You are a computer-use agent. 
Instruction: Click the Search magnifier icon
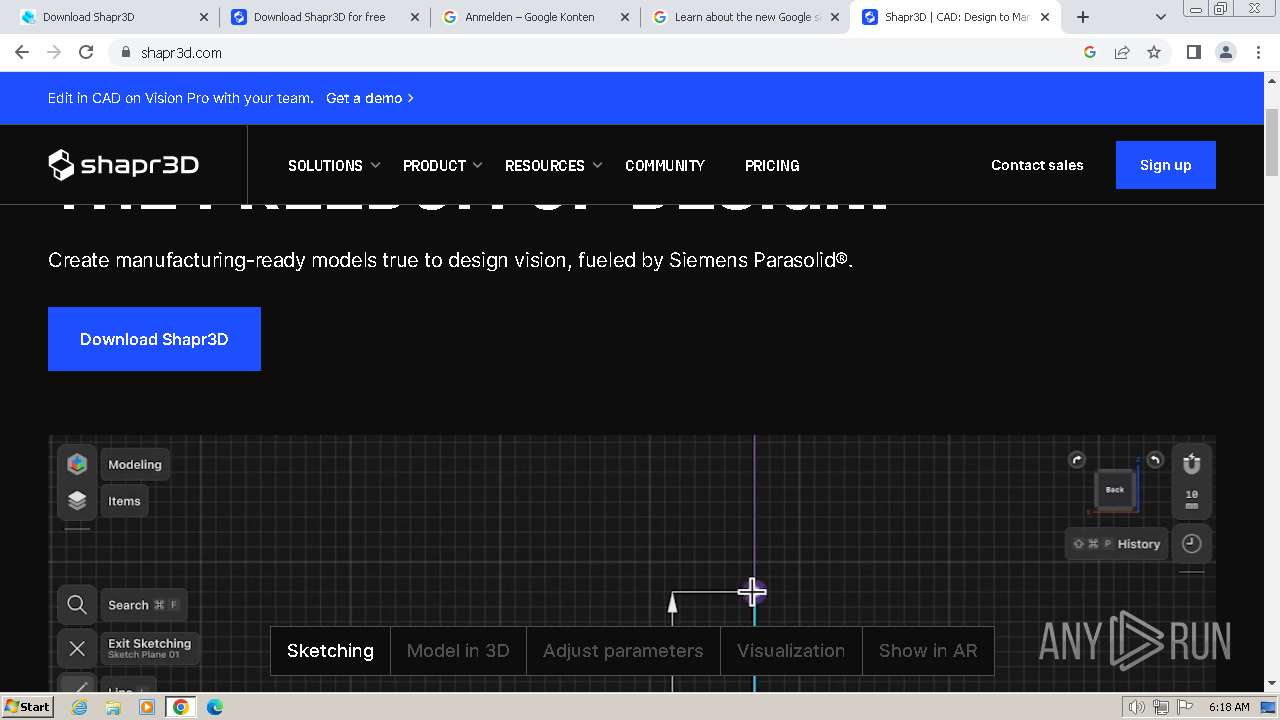[x=77, y=604]
